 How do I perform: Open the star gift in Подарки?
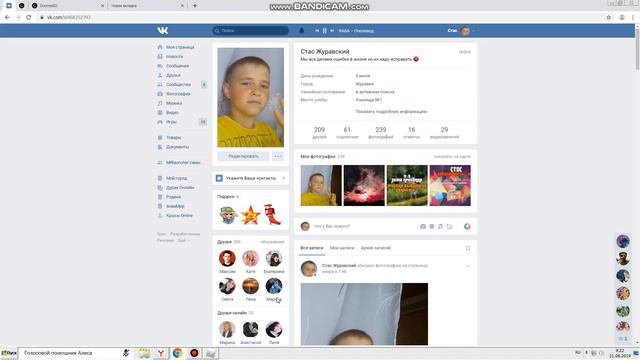coord(250,215)
